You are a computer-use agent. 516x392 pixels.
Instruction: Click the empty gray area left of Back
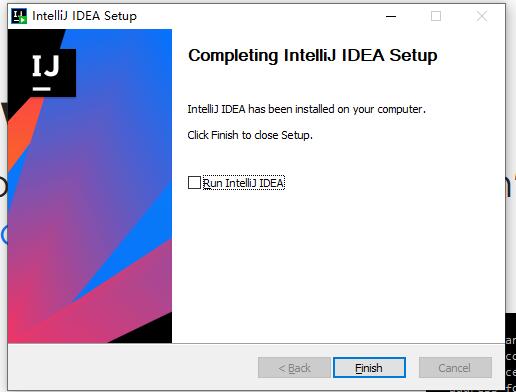(132, 367)
